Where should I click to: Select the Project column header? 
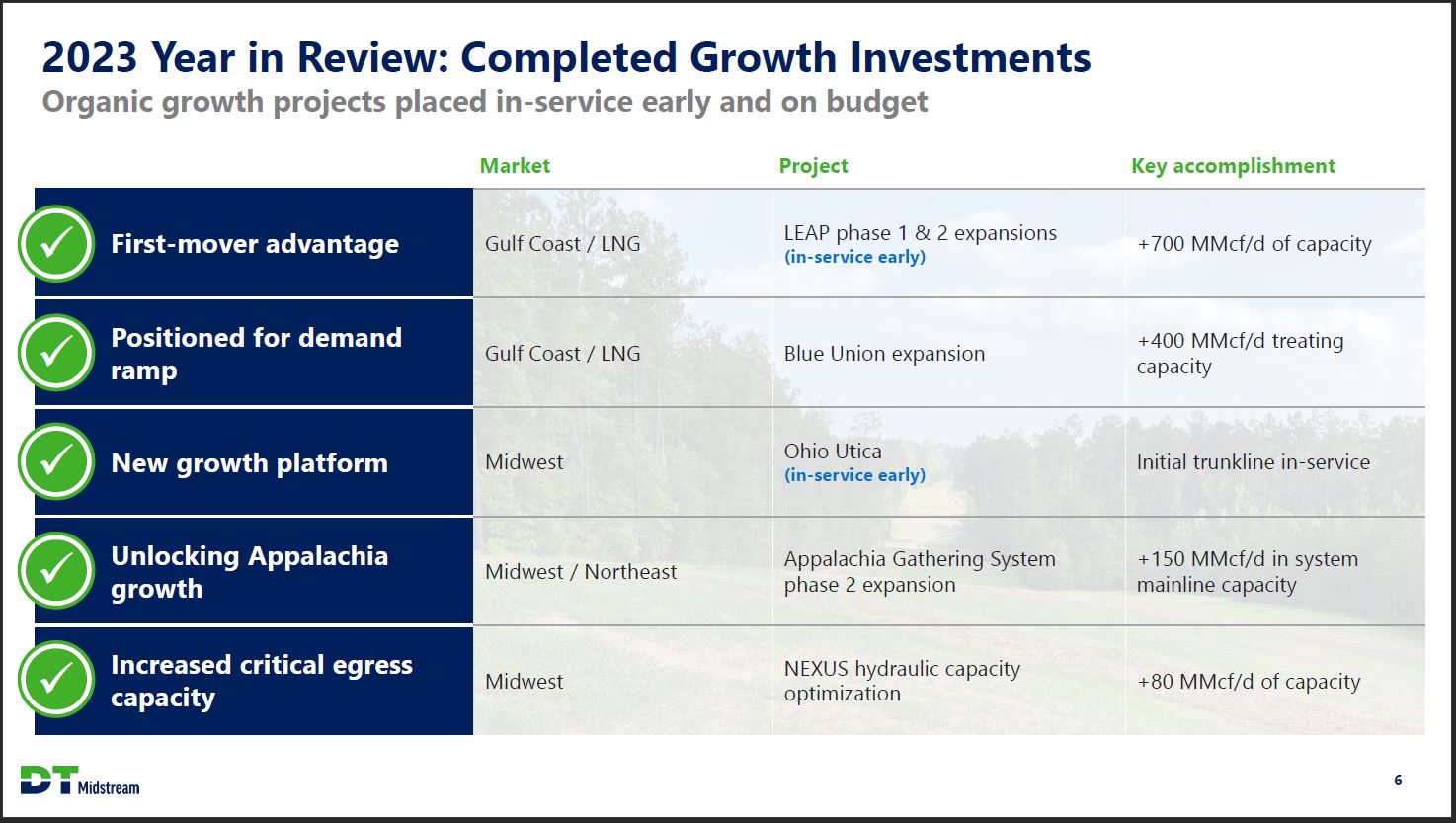(x=813, y=166)
